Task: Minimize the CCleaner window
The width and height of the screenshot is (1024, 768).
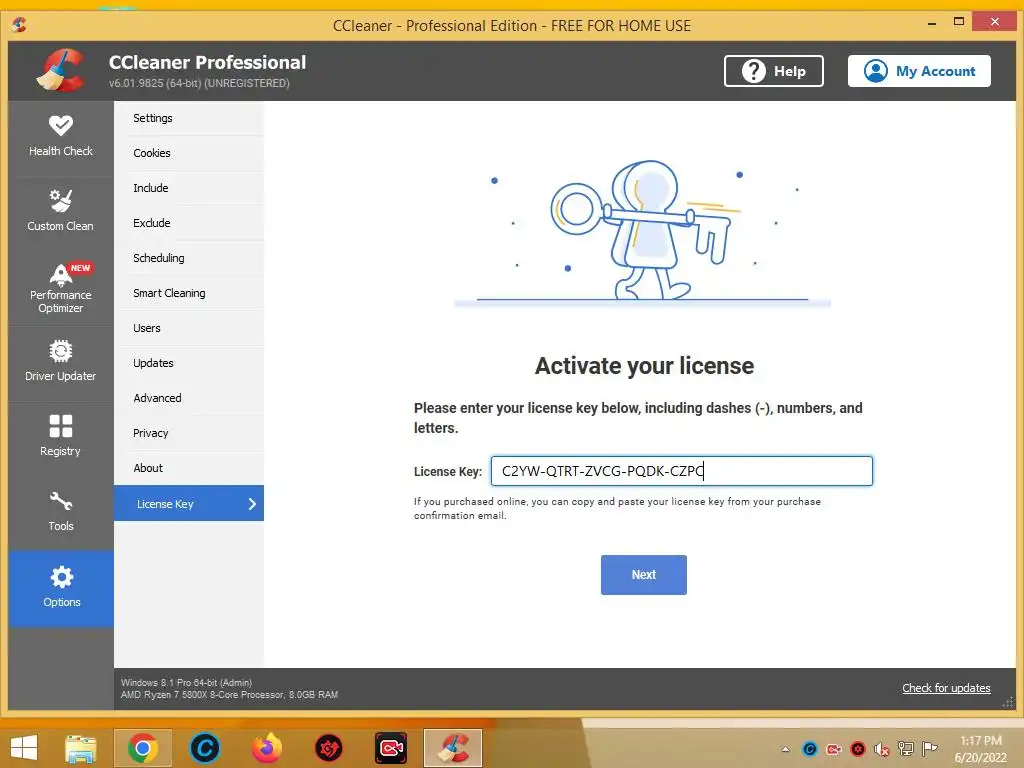Action: coord(932,23)
